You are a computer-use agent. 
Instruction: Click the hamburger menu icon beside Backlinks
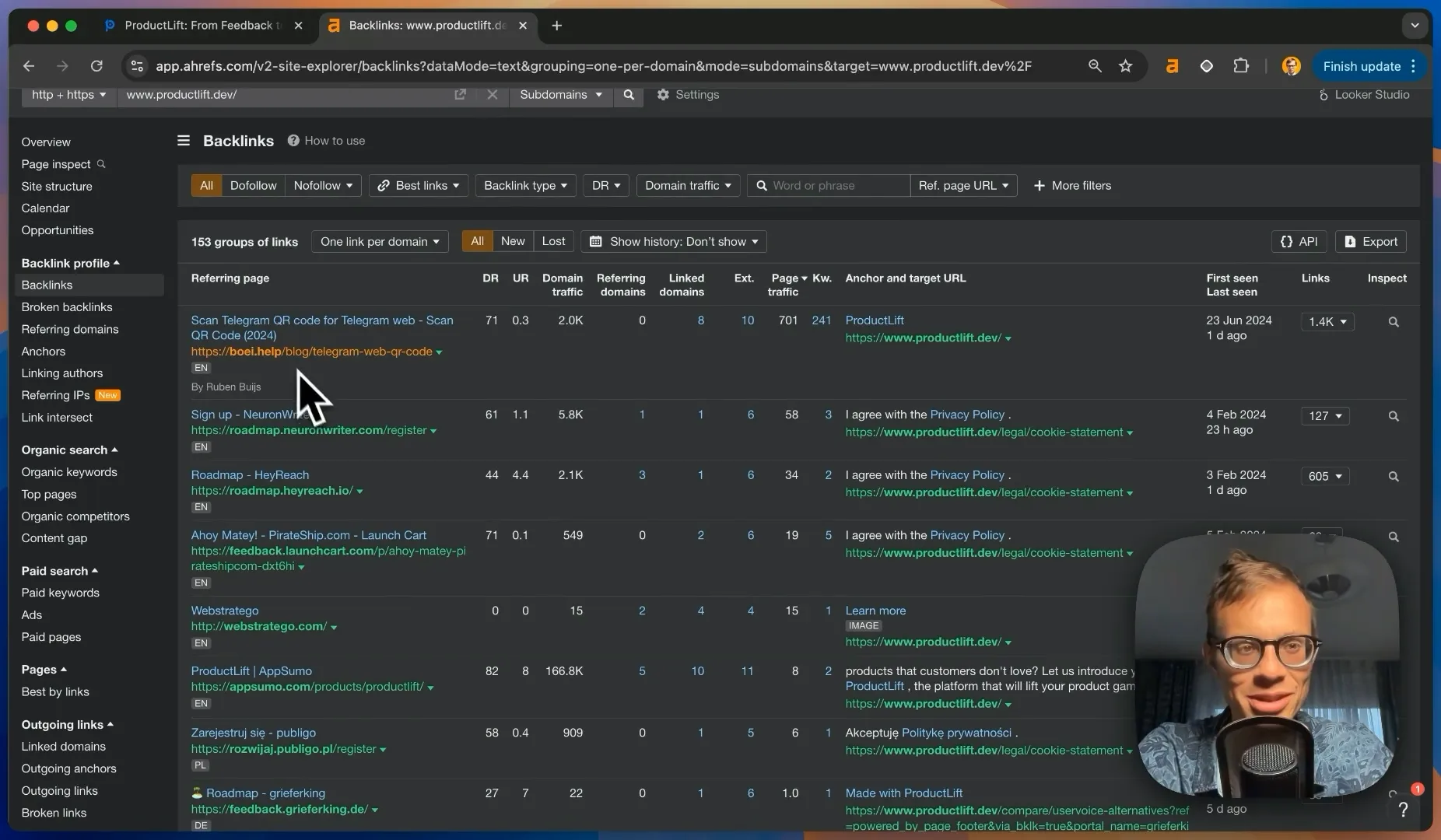pos(184,141)
